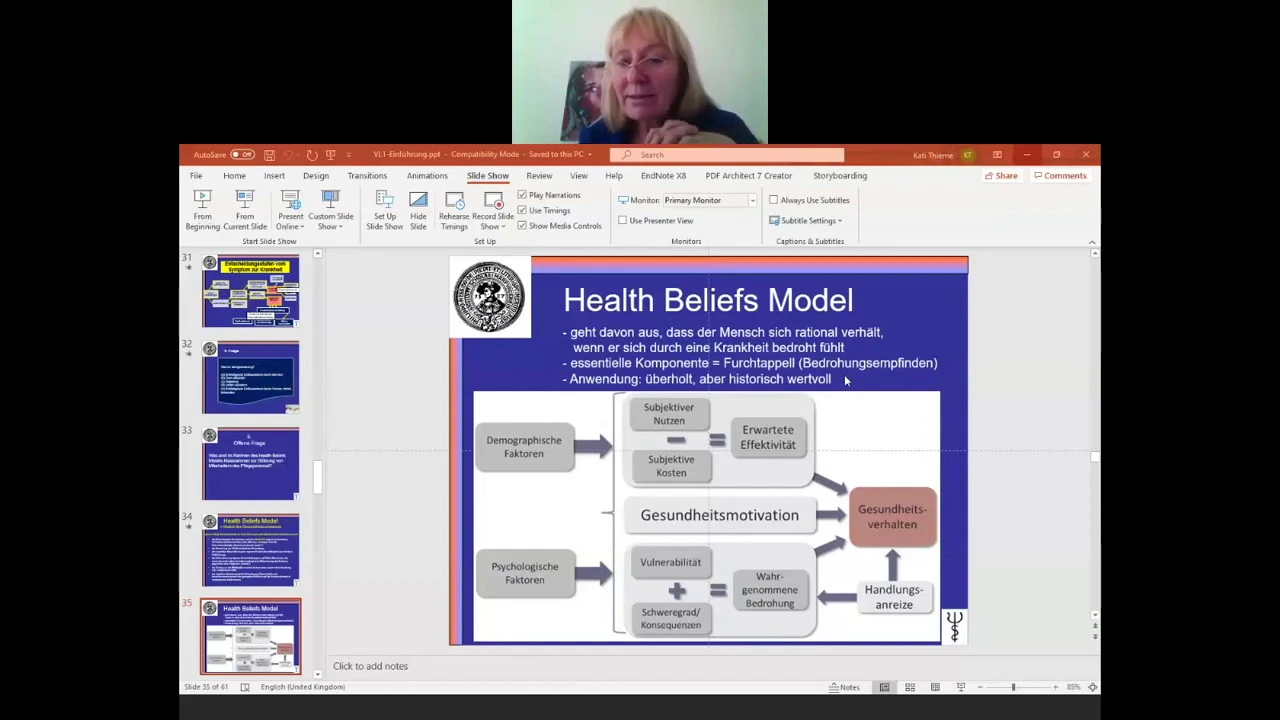
Task: Select slide 34 thumbnail
Action: 250,550
